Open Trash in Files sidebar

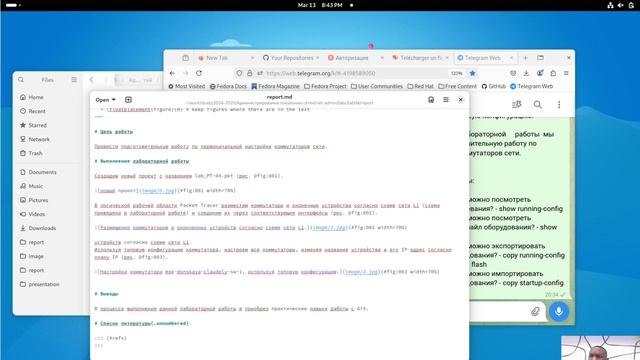click(x=47, y=153)
